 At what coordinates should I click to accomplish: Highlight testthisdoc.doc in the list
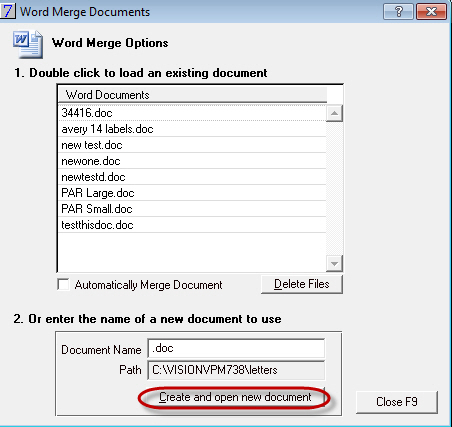click(192, 225)
